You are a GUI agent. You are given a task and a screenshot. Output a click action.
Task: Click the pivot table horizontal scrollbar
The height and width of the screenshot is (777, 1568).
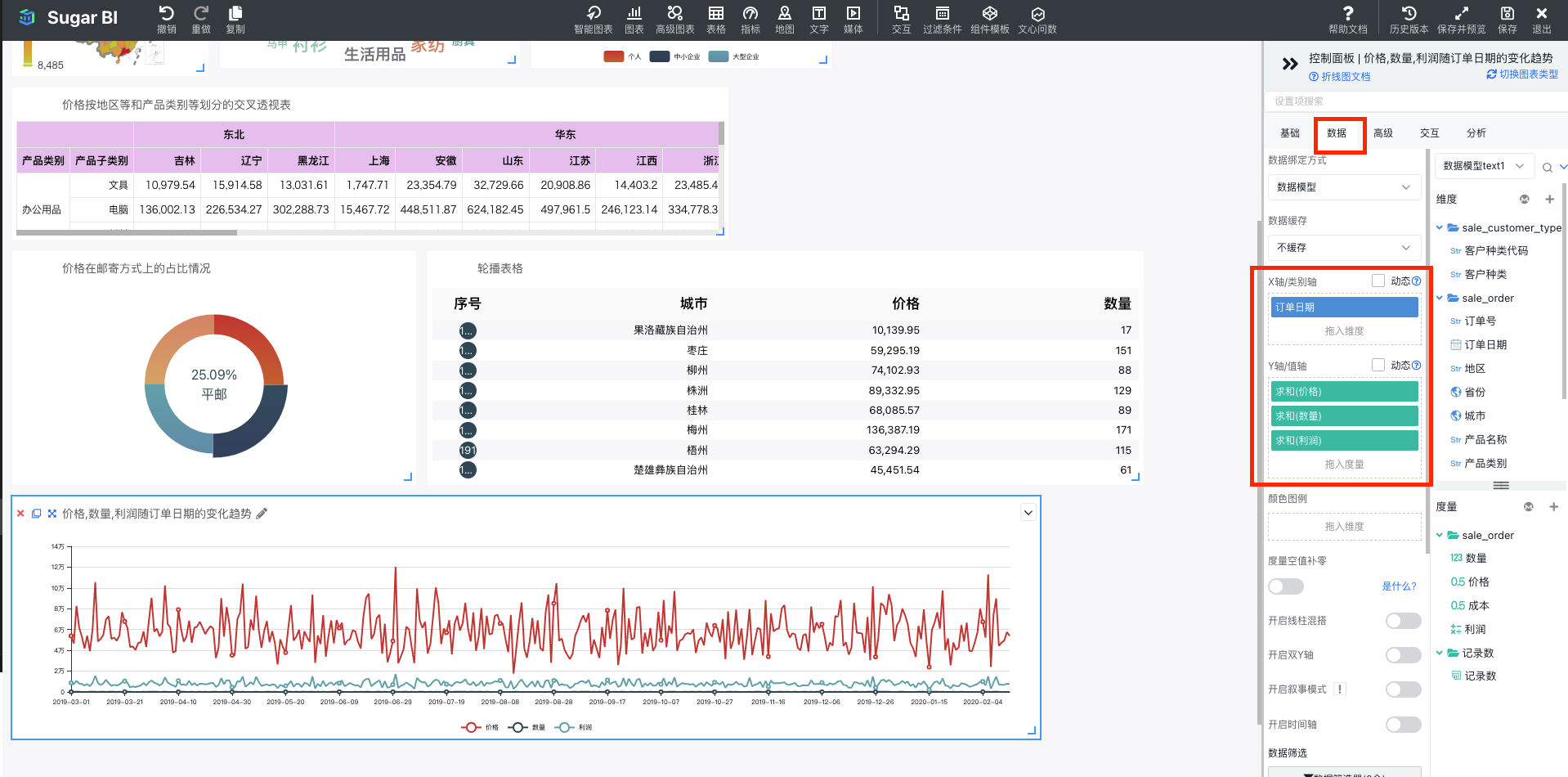click(x=127, y=233)
